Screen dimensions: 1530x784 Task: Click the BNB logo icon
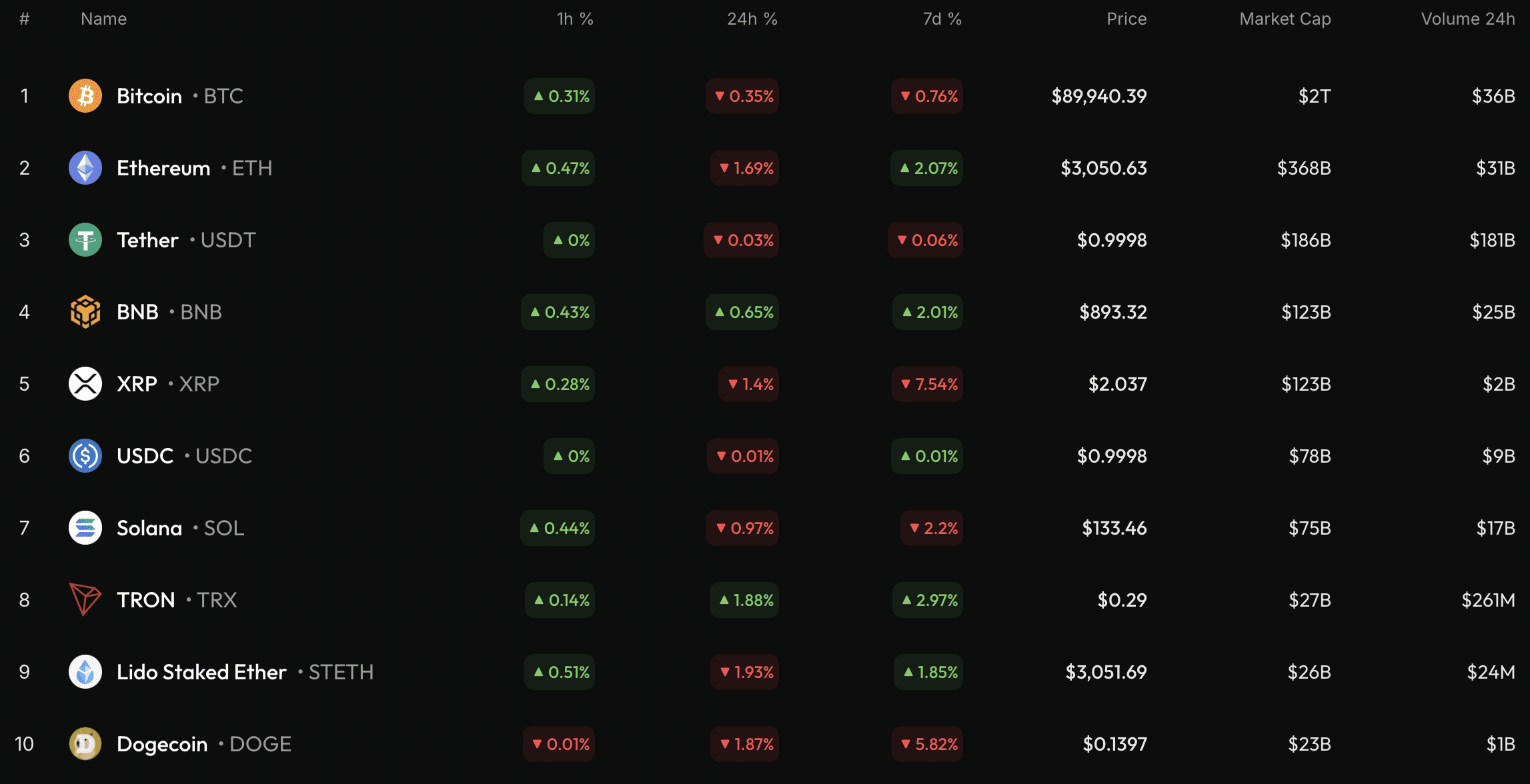click(84, 311)
